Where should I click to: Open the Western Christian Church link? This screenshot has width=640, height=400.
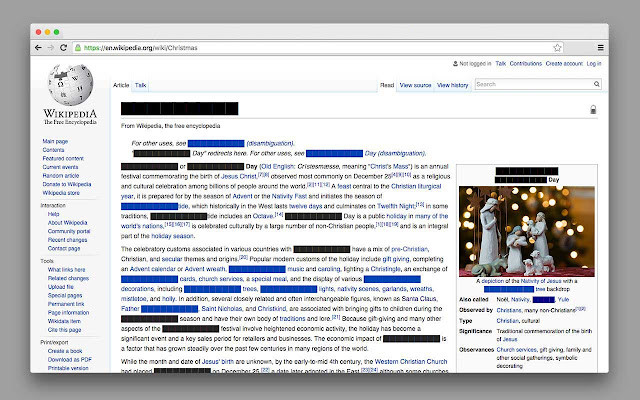tap(411, 361)
